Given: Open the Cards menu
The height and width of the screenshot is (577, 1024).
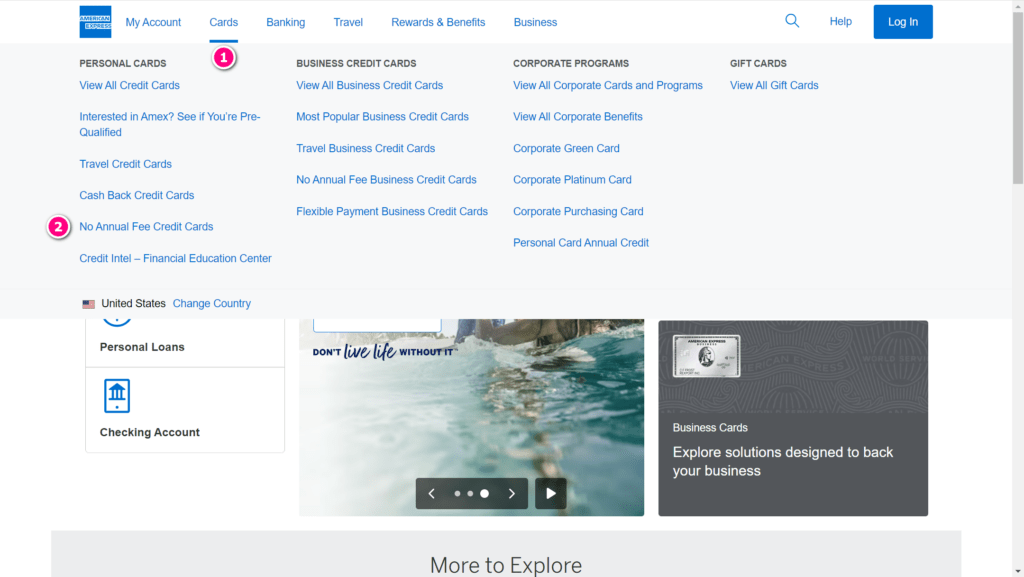Looking at the screenshot, I should tap(223, 22).
